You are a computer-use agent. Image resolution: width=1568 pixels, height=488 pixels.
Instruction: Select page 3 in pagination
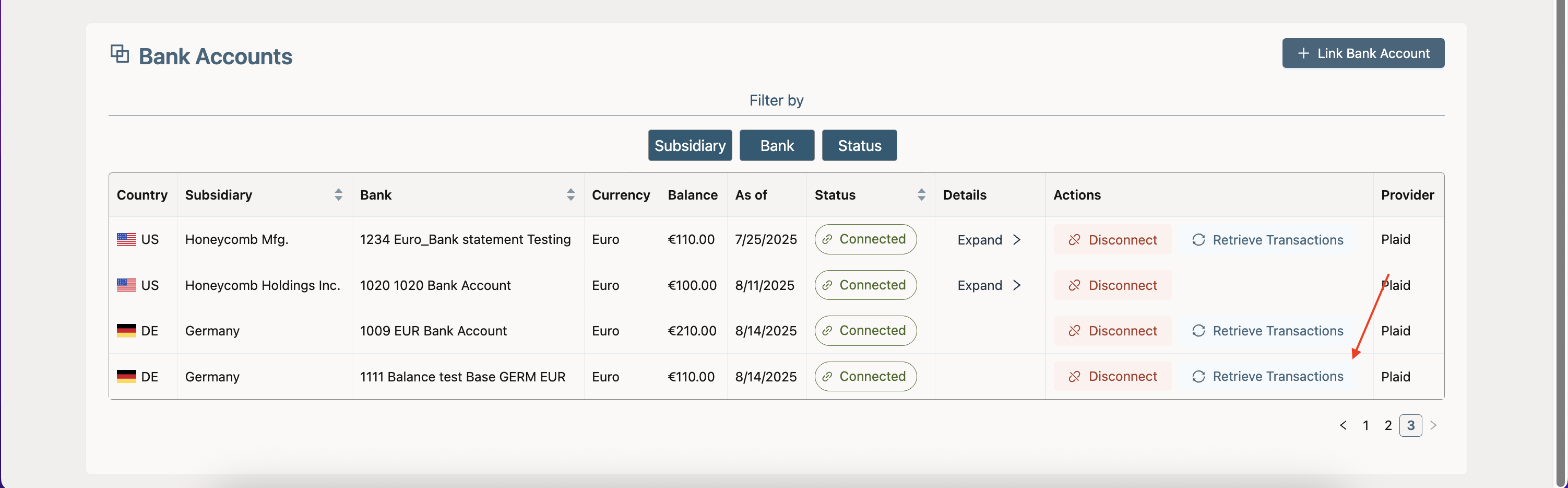tap(1410, 425)
